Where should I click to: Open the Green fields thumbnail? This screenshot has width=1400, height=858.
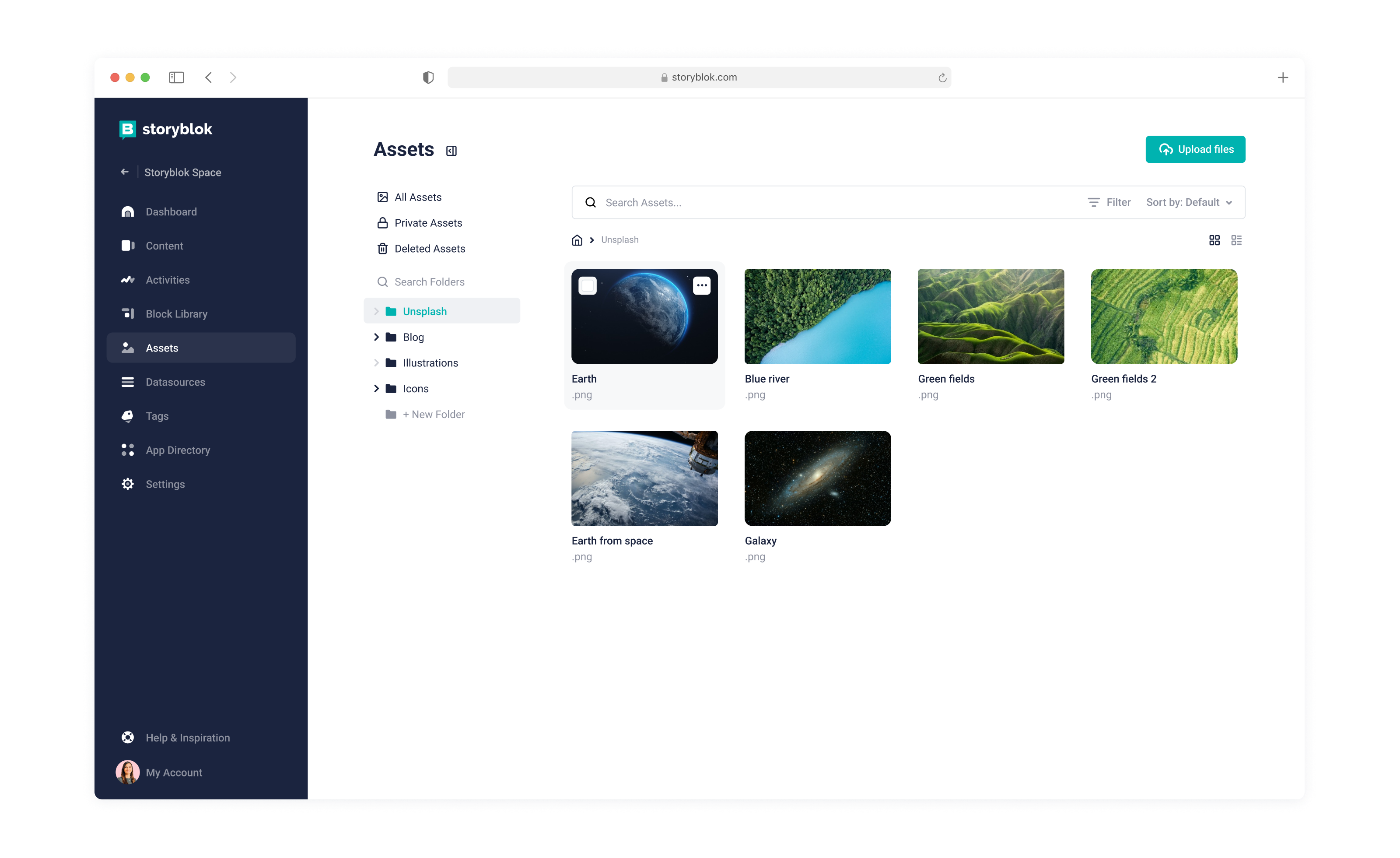tap(991, 316)
